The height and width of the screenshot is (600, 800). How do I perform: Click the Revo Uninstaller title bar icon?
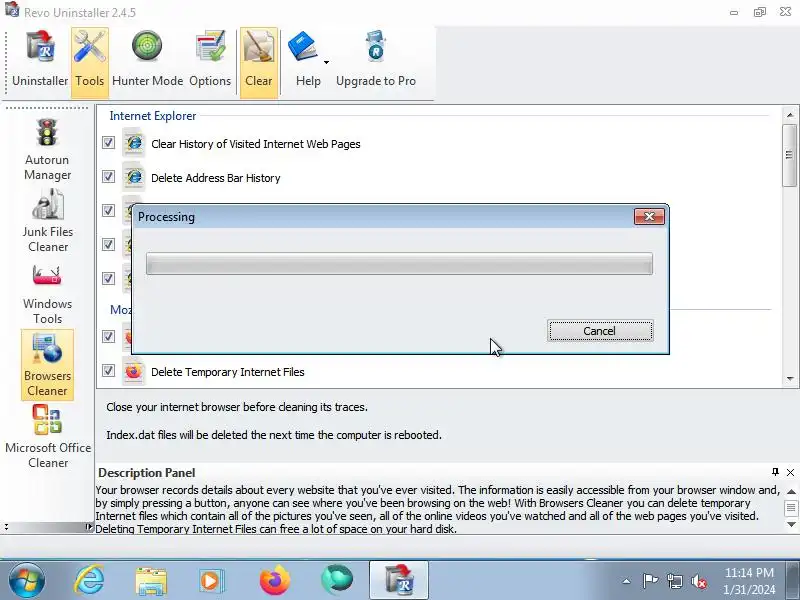point(12,10)
